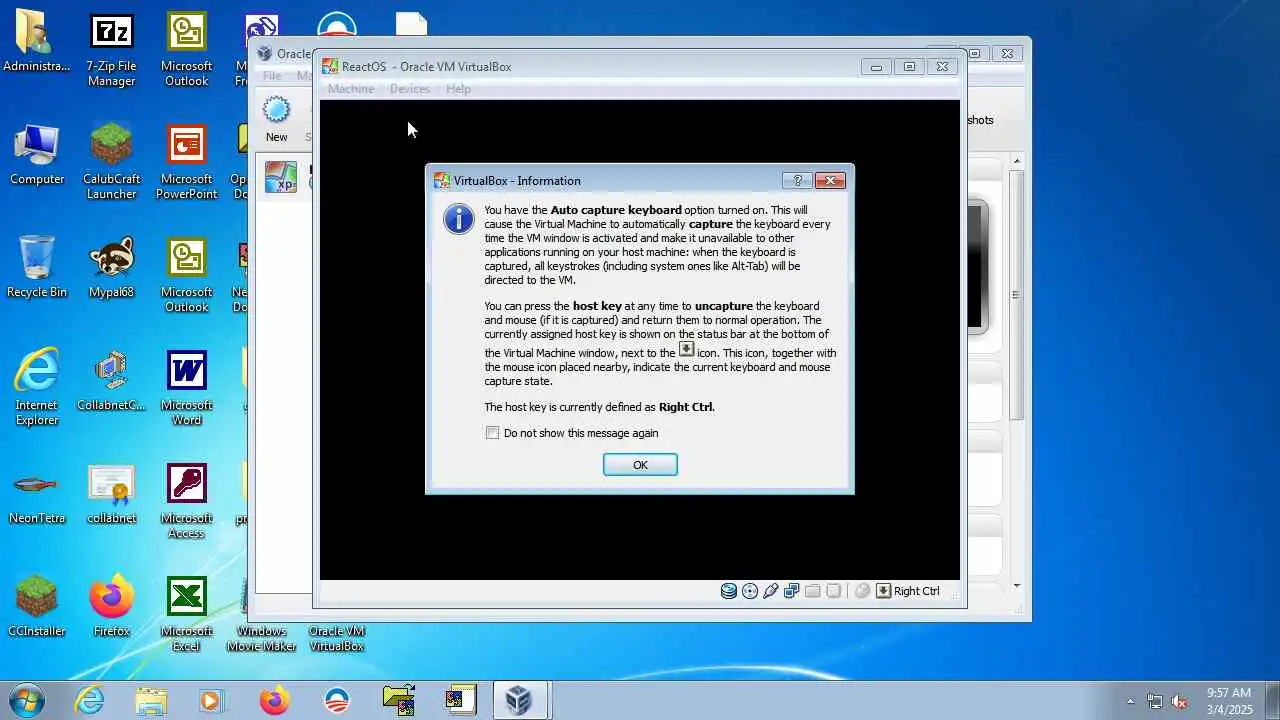Image resolution: width=1280 pixels, height=720 pixels.
Task: Select the Recycle Bin desktop icon
Action: pyautogui.click(x=37, y=268)
